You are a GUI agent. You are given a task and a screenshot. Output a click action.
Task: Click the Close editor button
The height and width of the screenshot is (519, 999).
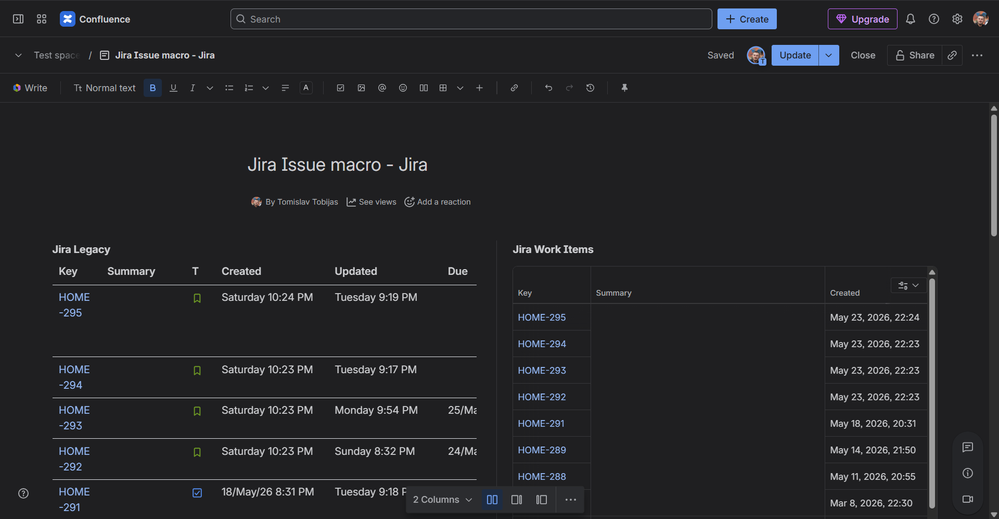click(x=863, y=55)
